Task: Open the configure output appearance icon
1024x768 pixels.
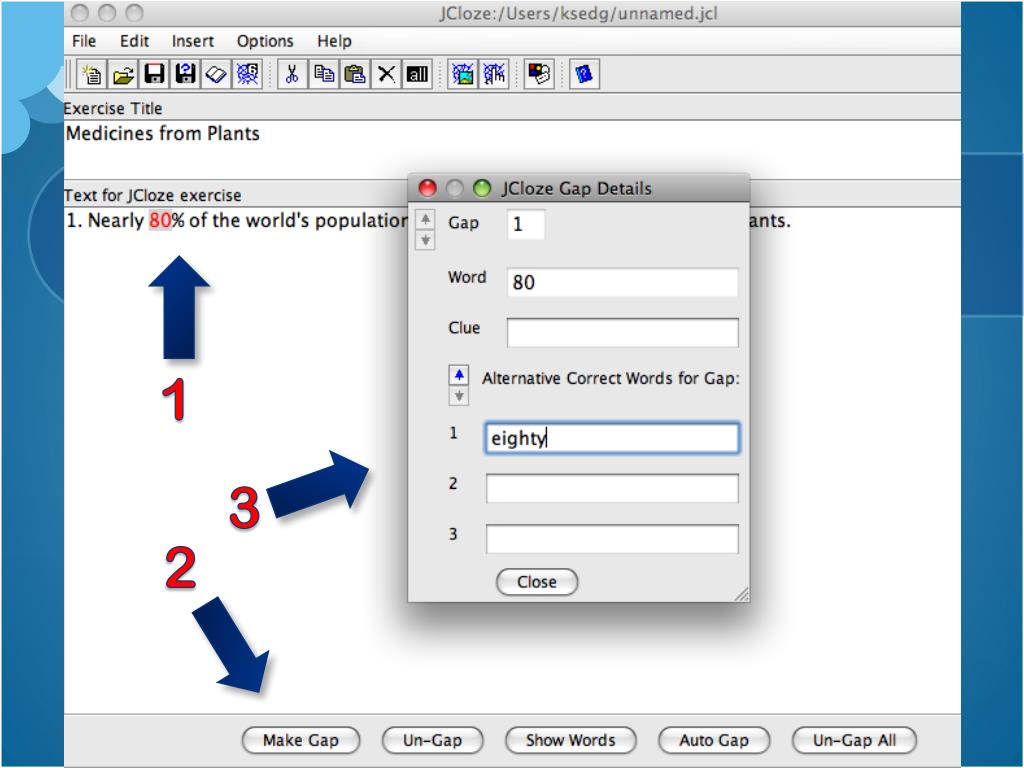Action: [x=539, y=74]
